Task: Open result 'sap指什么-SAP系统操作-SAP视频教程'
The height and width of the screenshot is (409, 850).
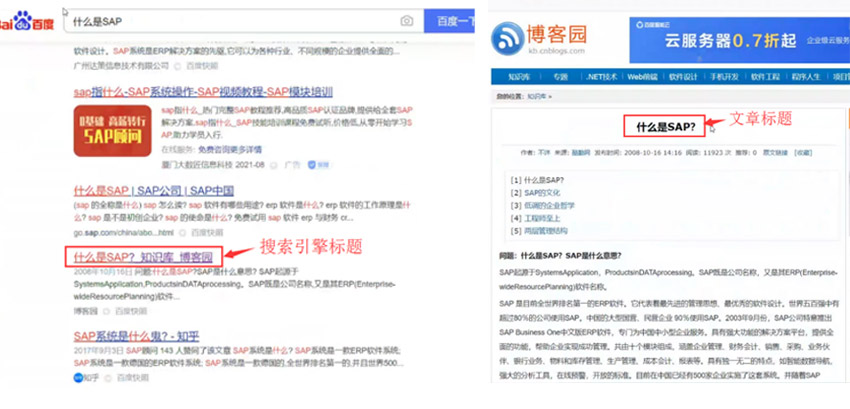Action: (203, 92)
